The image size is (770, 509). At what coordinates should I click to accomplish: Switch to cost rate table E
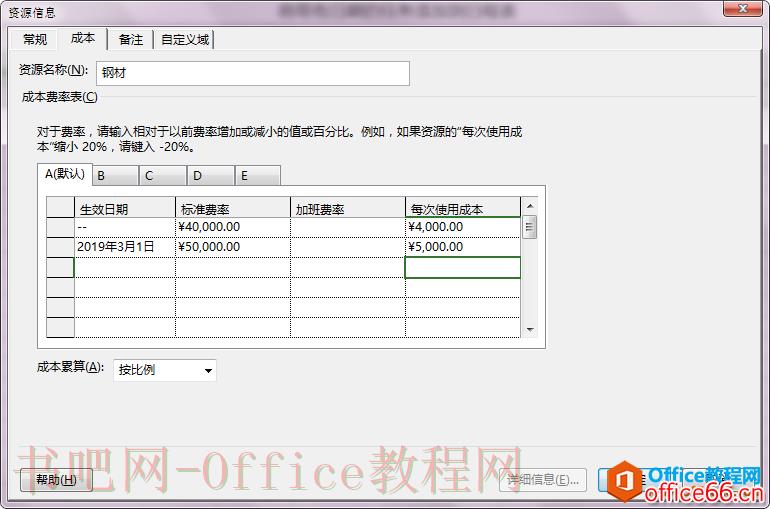pos(258,176)
